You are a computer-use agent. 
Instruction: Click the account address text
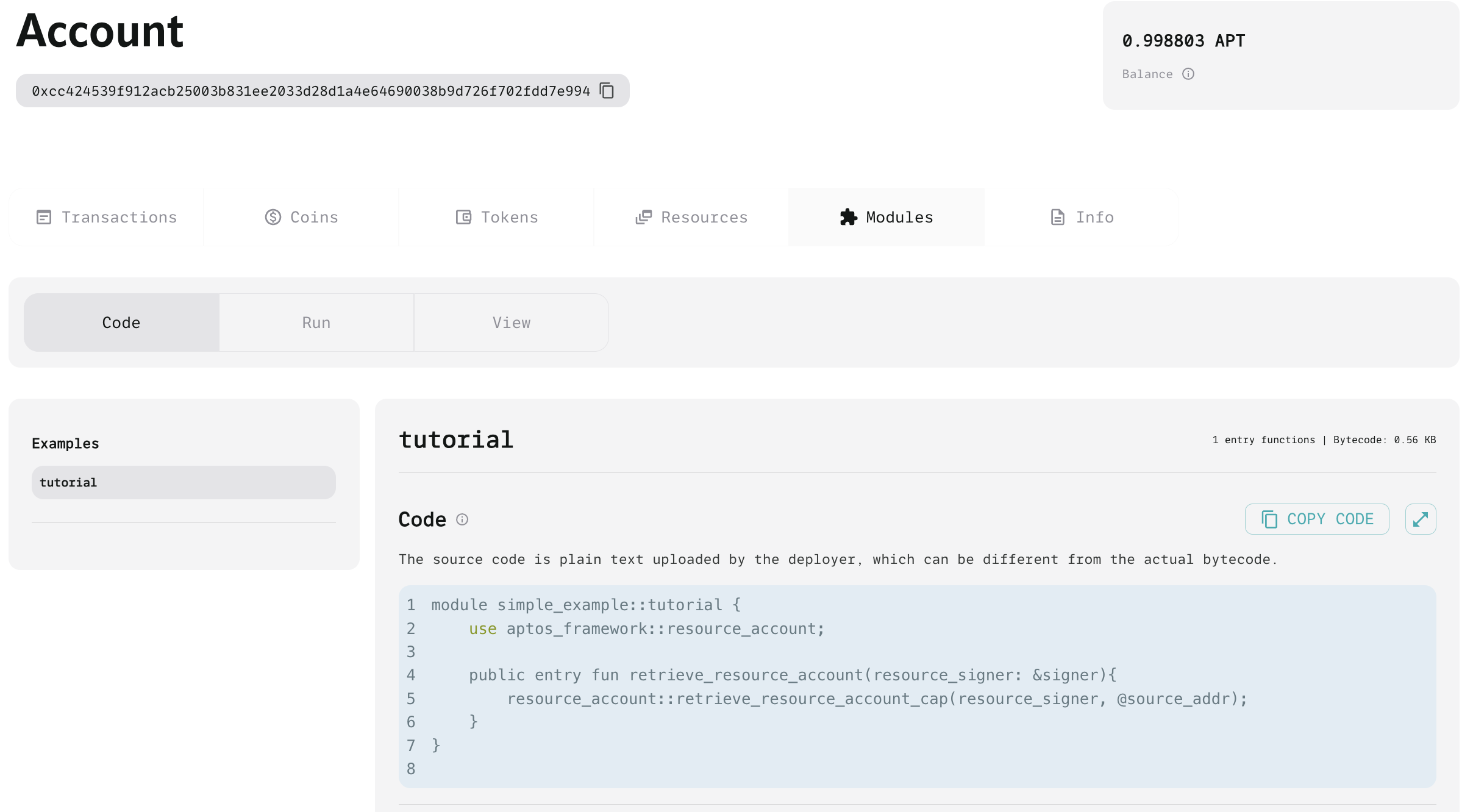tap(311, 91)
